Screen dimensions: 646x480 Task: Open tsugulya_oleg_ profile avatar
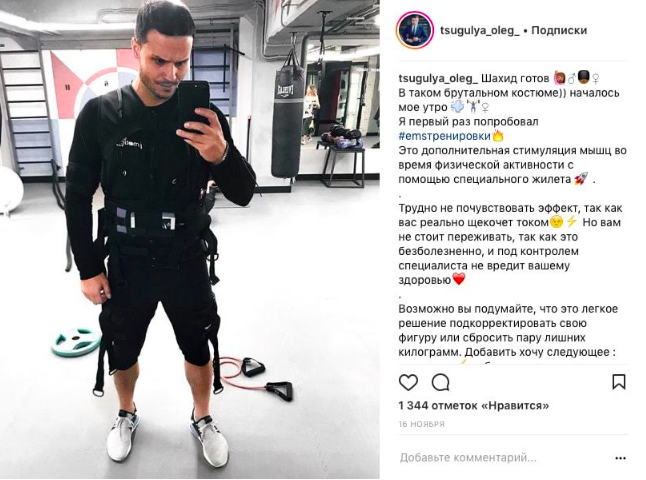414,30
